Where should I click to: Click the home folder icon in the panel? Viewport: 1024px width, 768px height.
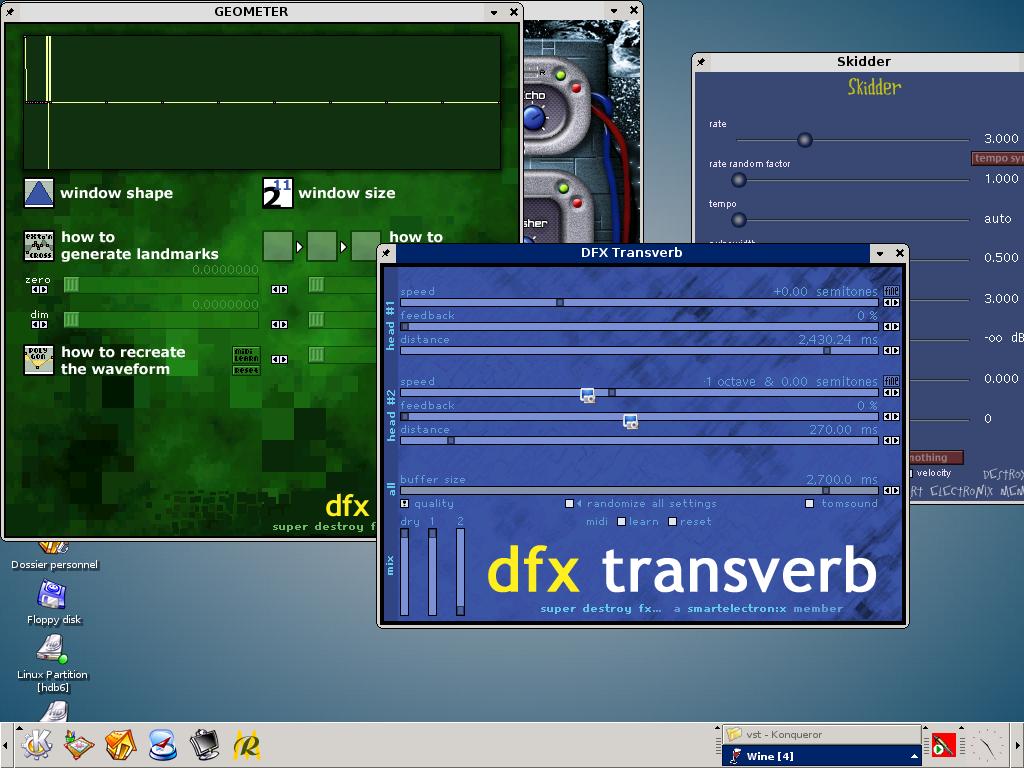(121, 745)
